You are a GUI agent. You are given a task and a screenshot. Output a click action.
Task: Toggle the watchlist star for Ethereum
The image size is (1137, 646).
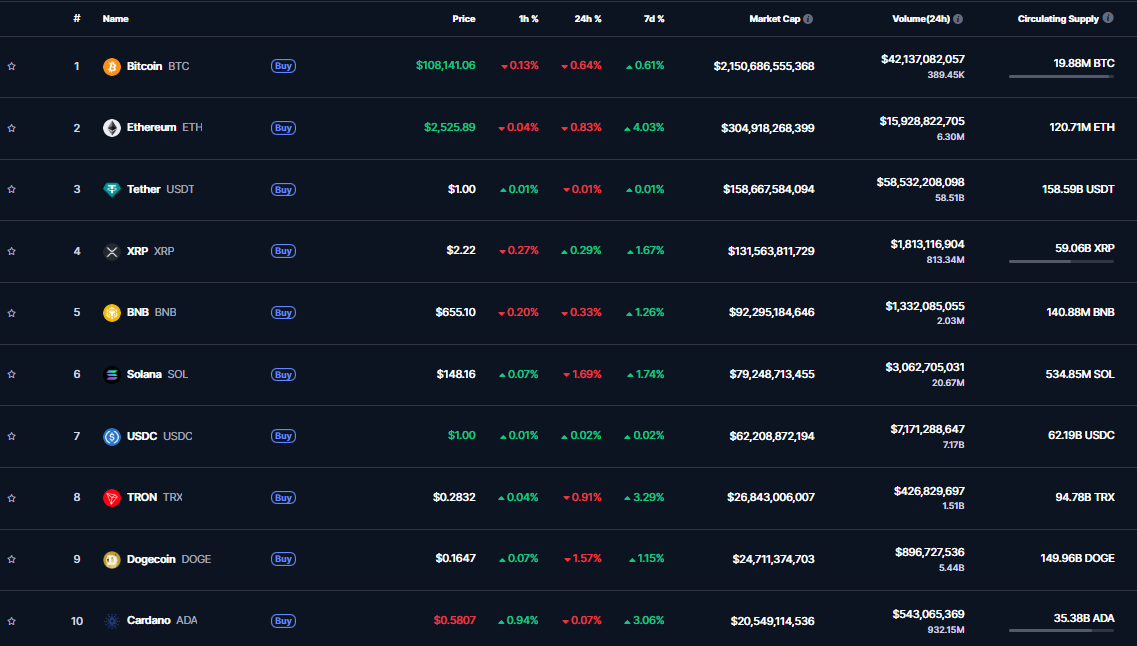pyautogui.click(x=12, y=128)
